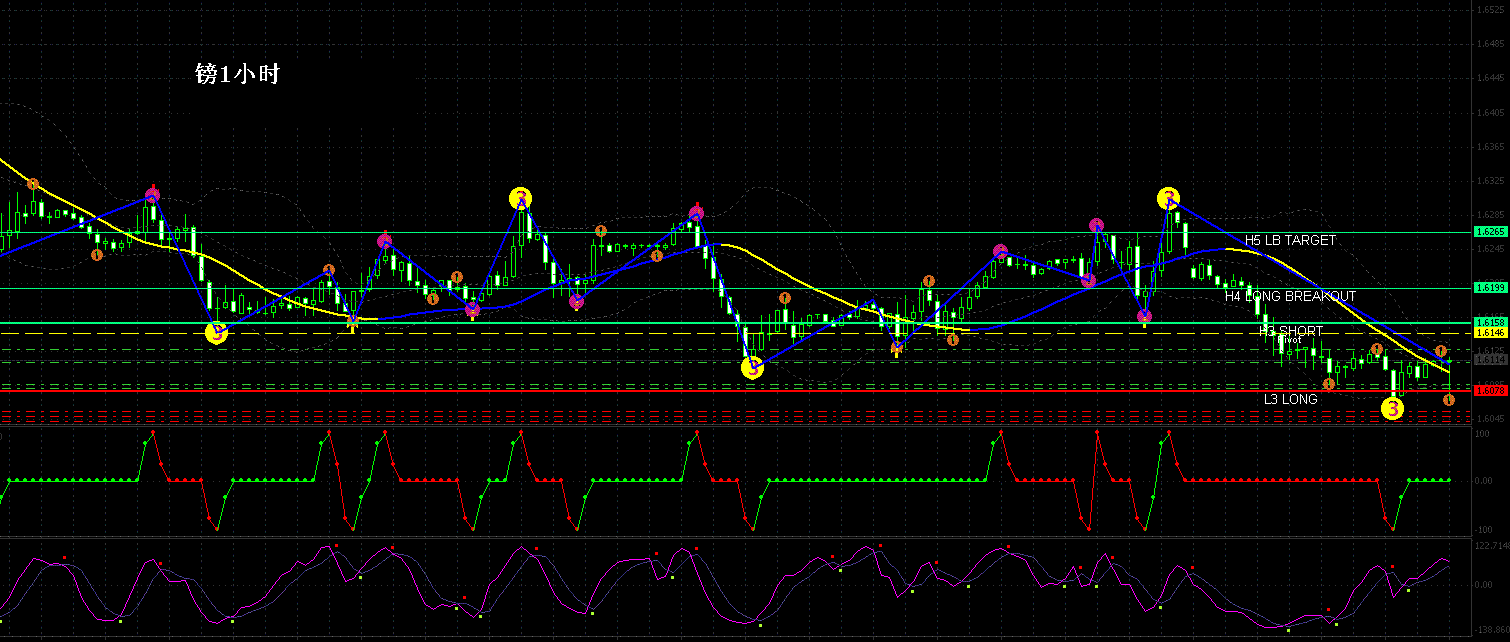Click the 1.6445 price axis value

1490,78
